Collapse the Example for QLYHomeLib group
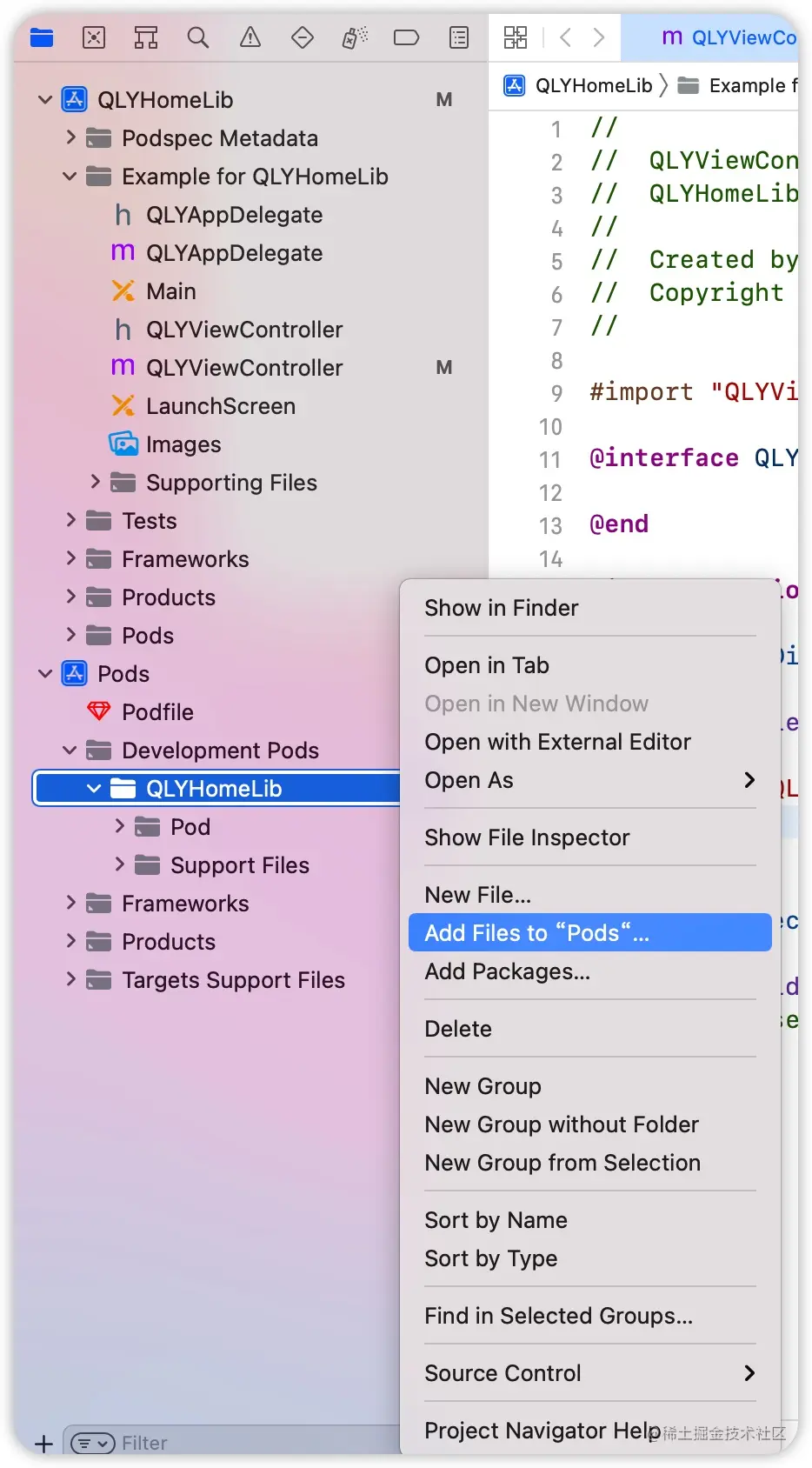 [70, 177]
